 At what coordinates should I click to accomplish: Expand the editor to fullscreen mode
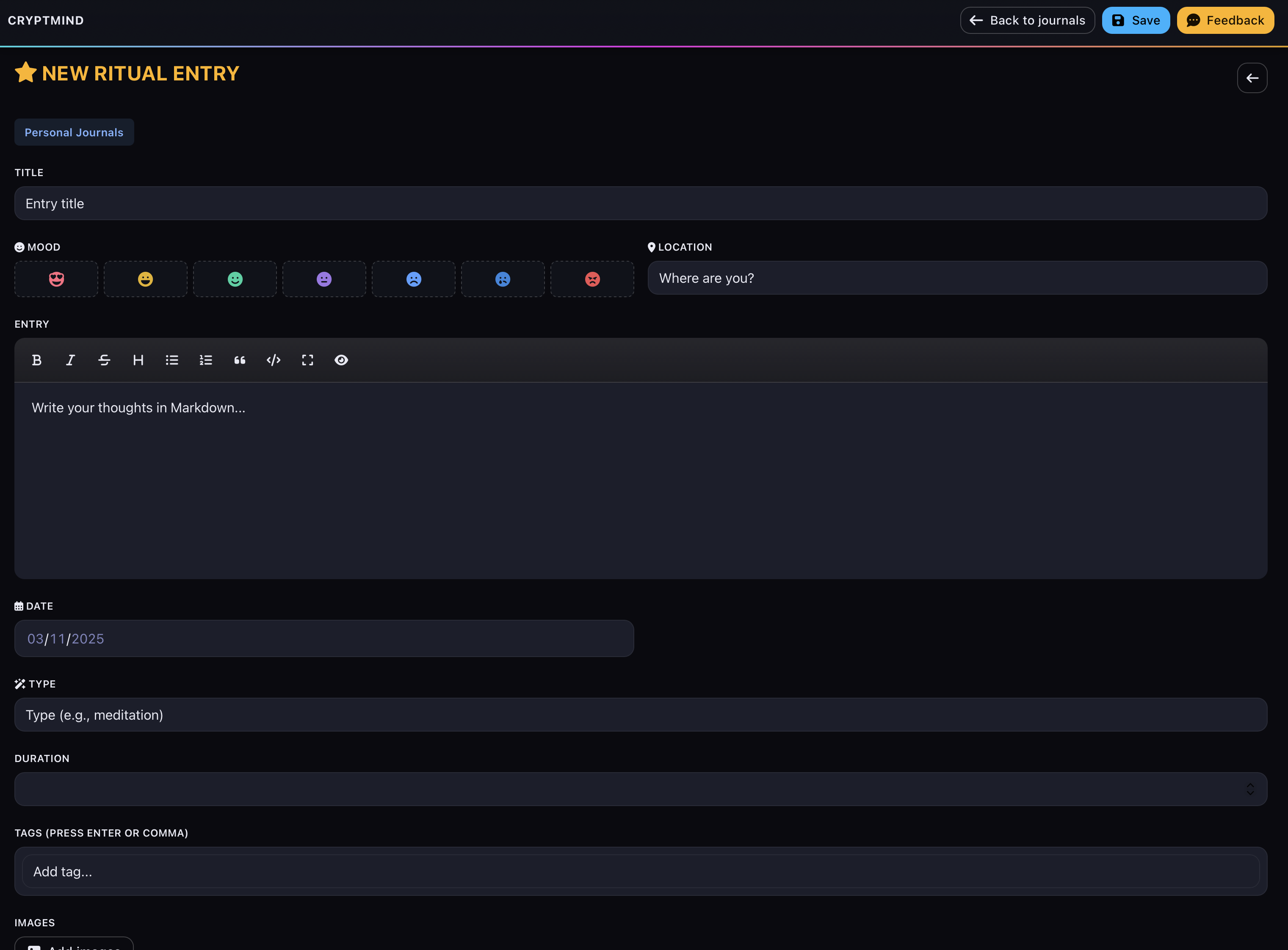click(x=308, y=360)
